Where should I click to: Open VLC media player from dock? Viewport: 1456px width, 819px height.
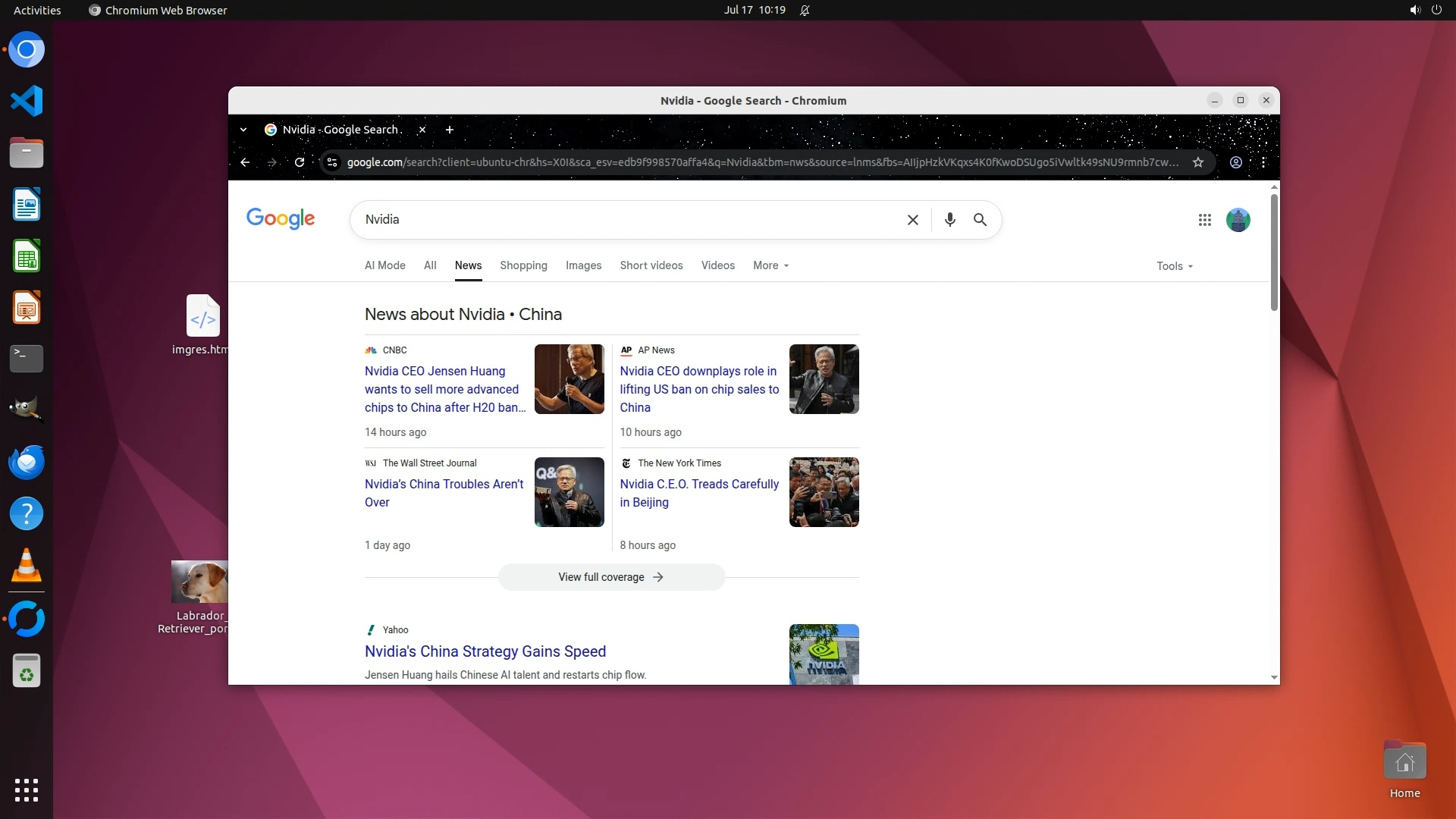click(27, 566)
